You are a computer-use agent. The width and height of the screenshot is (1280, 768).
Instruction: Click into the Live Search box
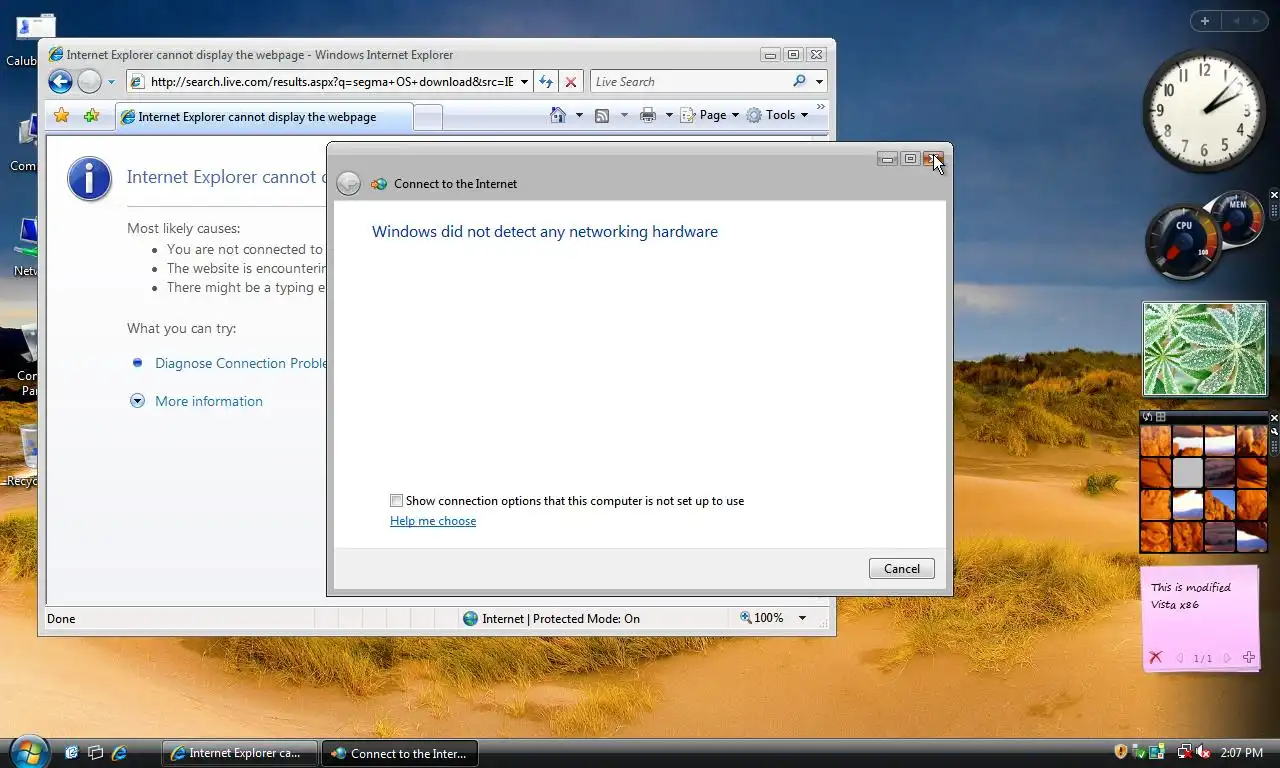(x=690, y=82)
